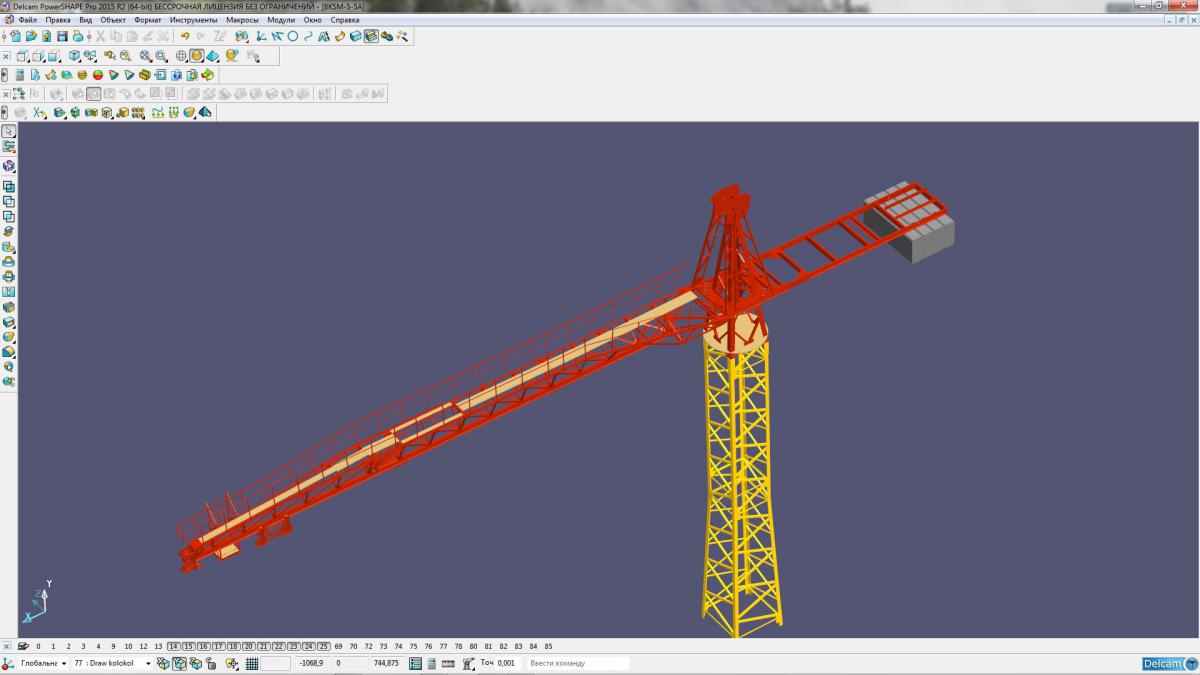Click the zoom magnifier icon in view toolbar
The height and width of the screenshot is (675, 1200).
tap(125, 55)
